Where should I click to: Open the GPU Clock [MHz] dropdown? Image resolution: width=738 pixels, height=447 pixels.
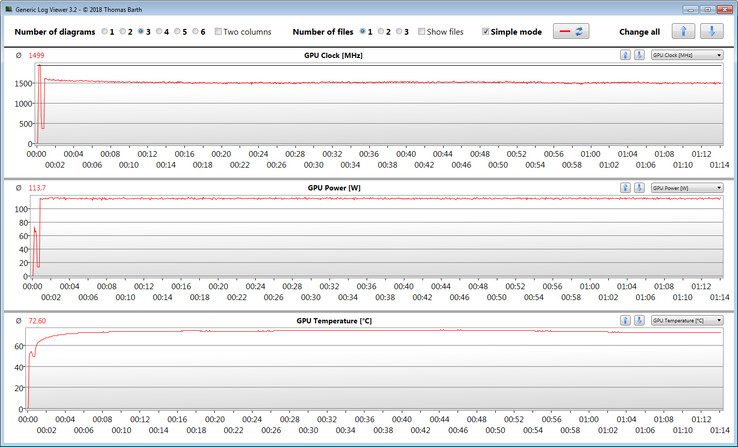point(686,55)
